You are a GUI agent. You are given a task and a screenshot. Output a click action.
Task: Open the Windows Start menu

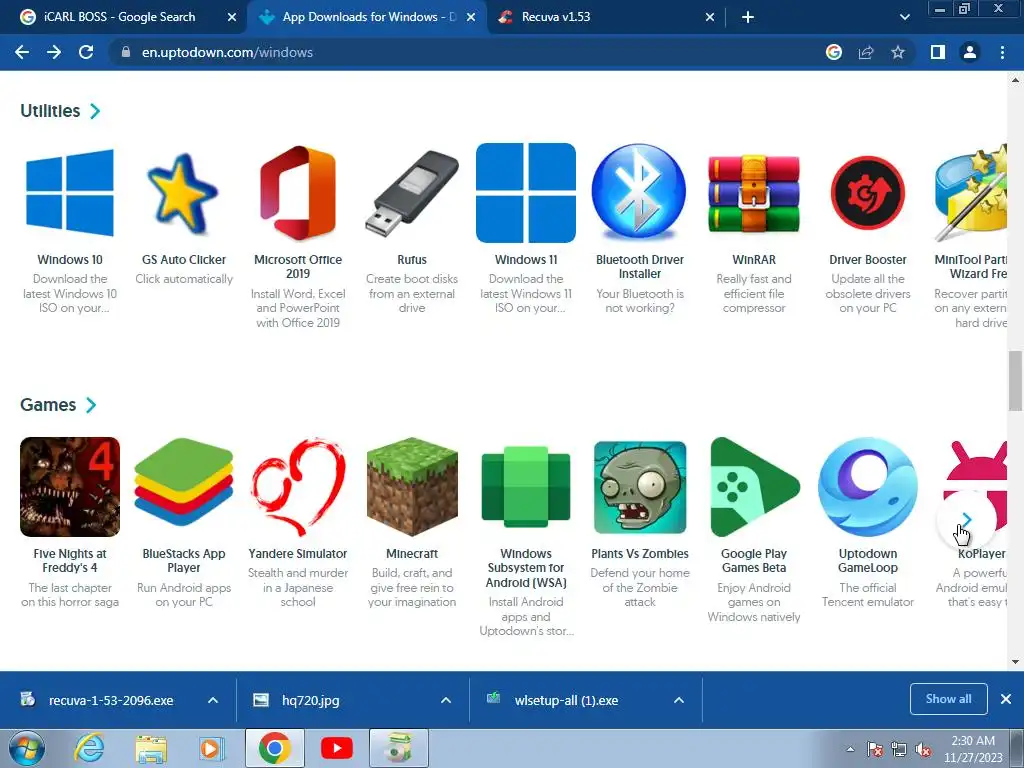(x=26, y=748)
